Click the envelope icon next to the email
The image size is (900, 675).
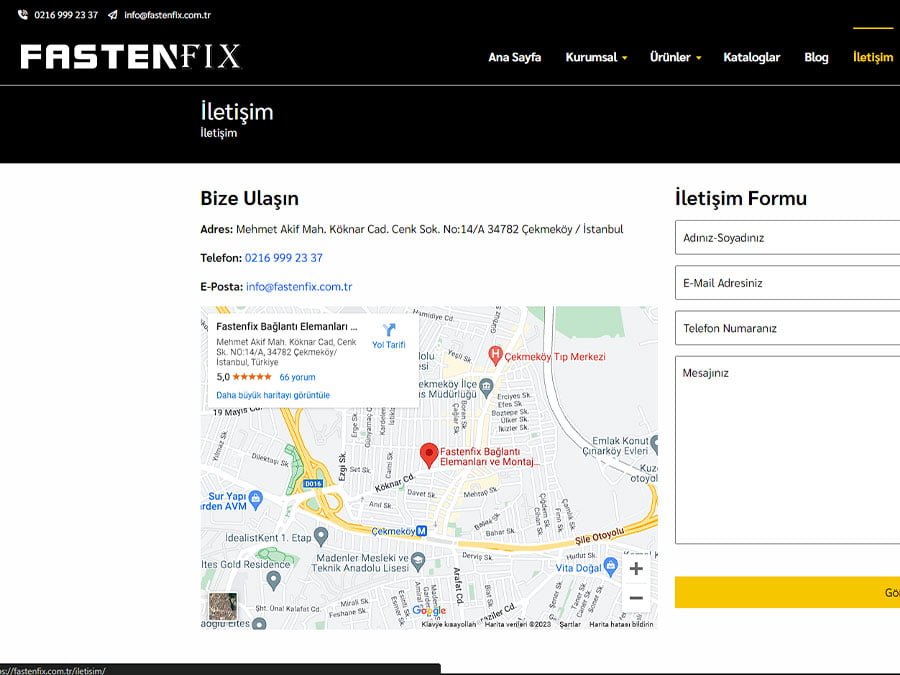pyautogui.click(x=111, y=15)
